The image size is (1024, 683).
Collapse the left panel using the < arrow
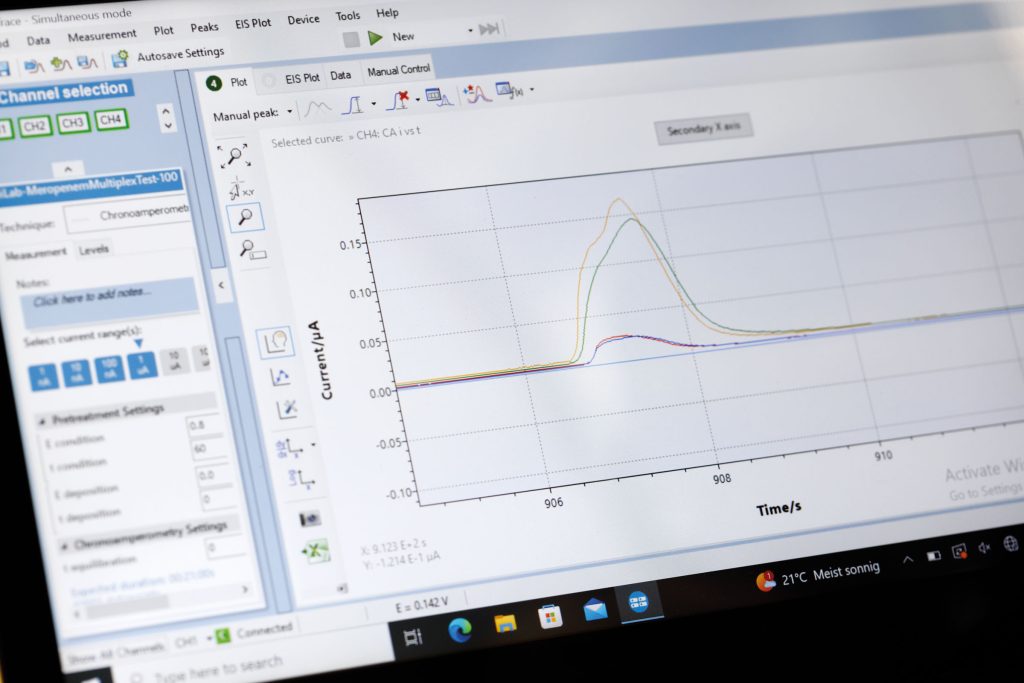tap(221, 285)
